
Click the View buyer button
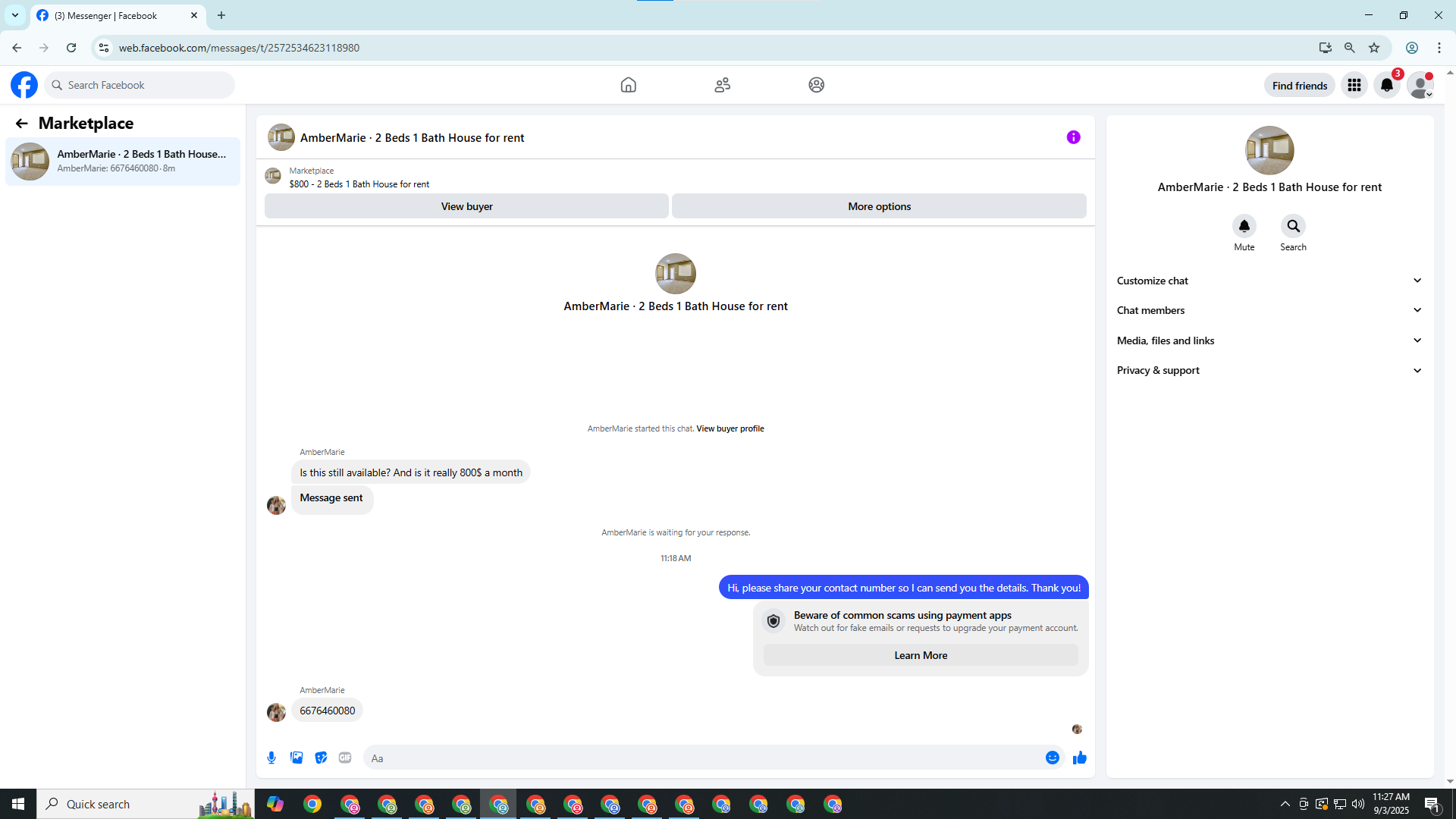466,206
